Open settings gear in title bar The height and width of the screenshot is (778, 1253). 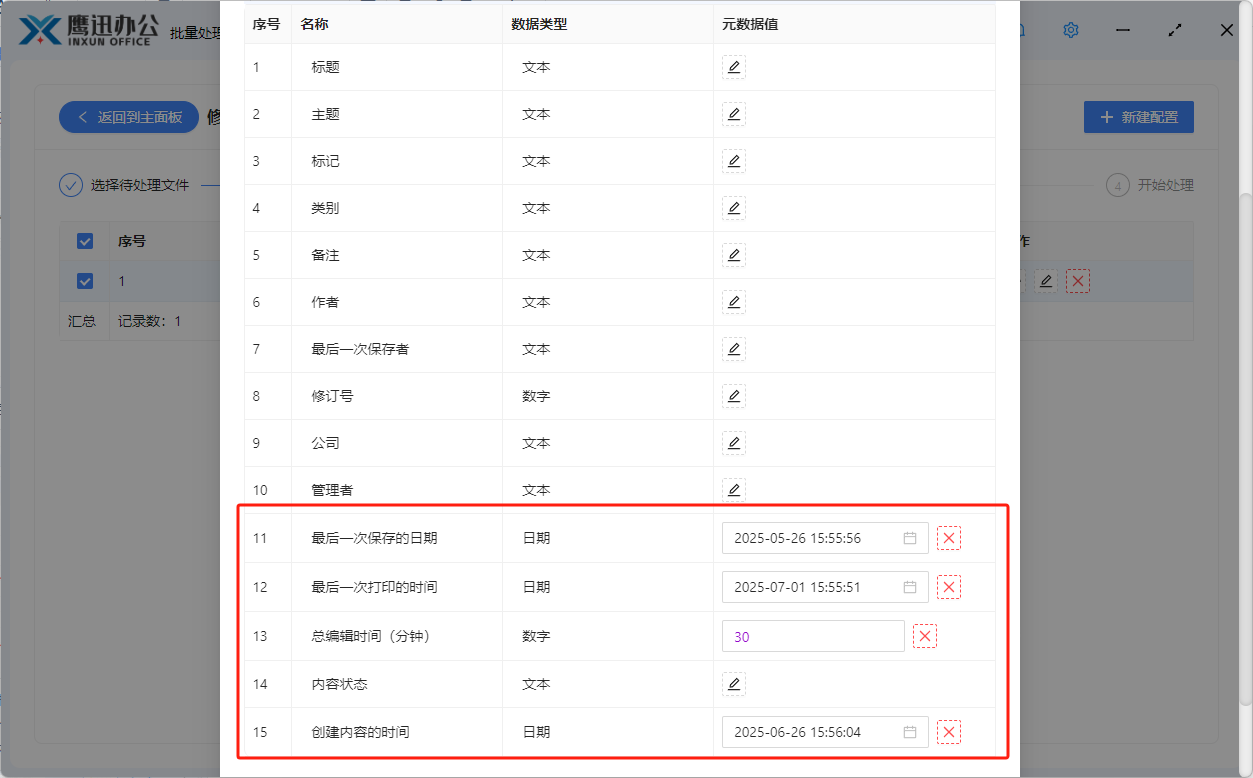(x=1071, y=30)
